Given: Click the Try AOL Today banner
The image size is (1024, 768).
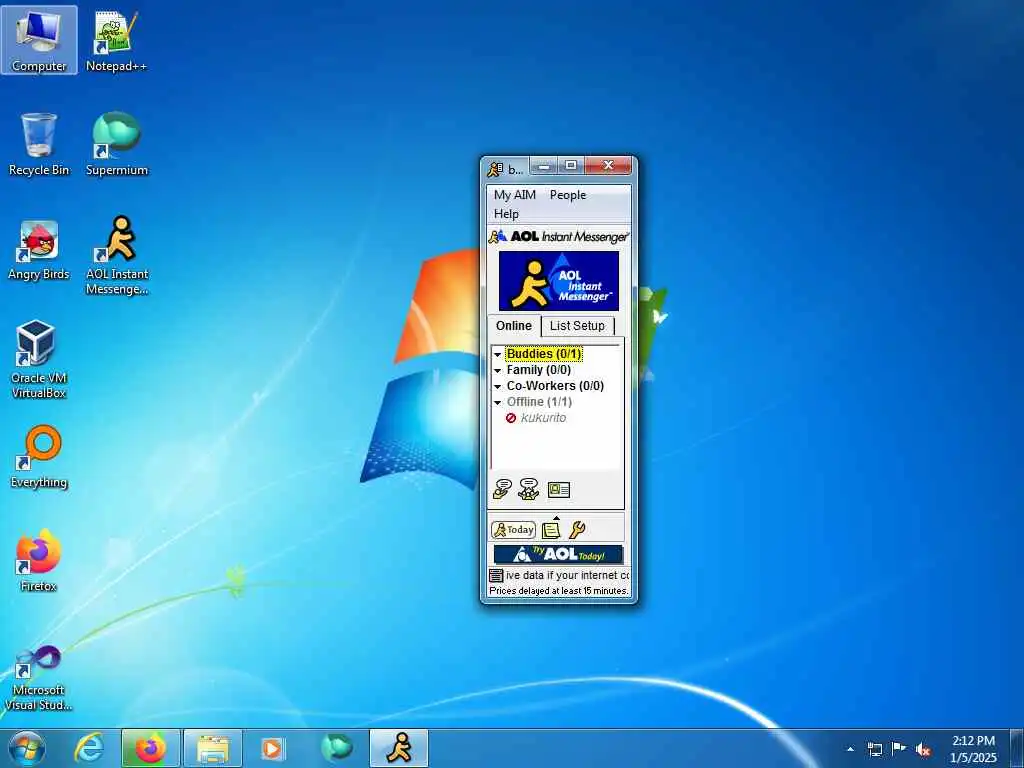Looking at the screenshot, I should (558, 554).
